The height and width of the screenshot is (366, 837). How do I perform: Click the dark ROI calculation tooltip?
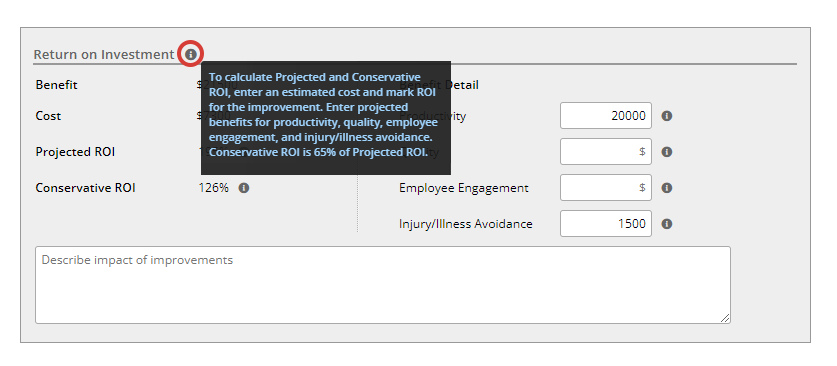click(326, 118)
